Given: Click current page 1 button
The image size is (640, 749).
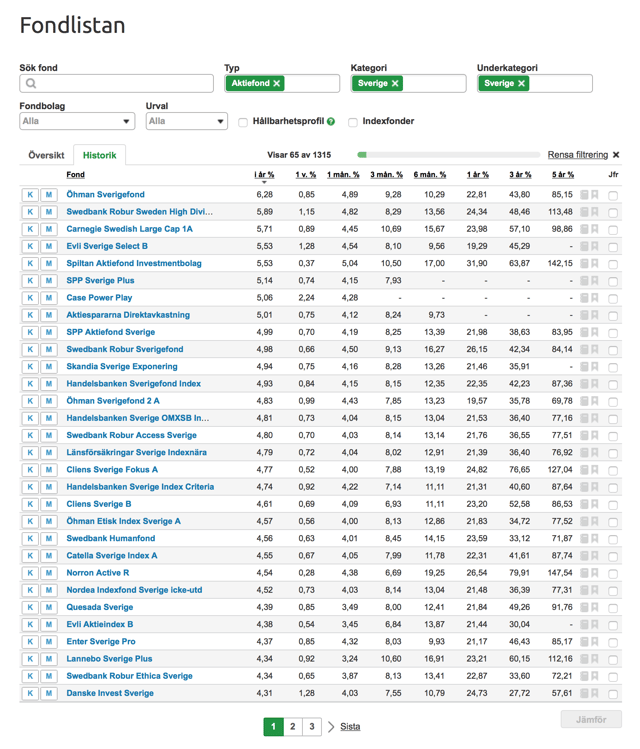Looking at the screenshot, I should point(274,727).
